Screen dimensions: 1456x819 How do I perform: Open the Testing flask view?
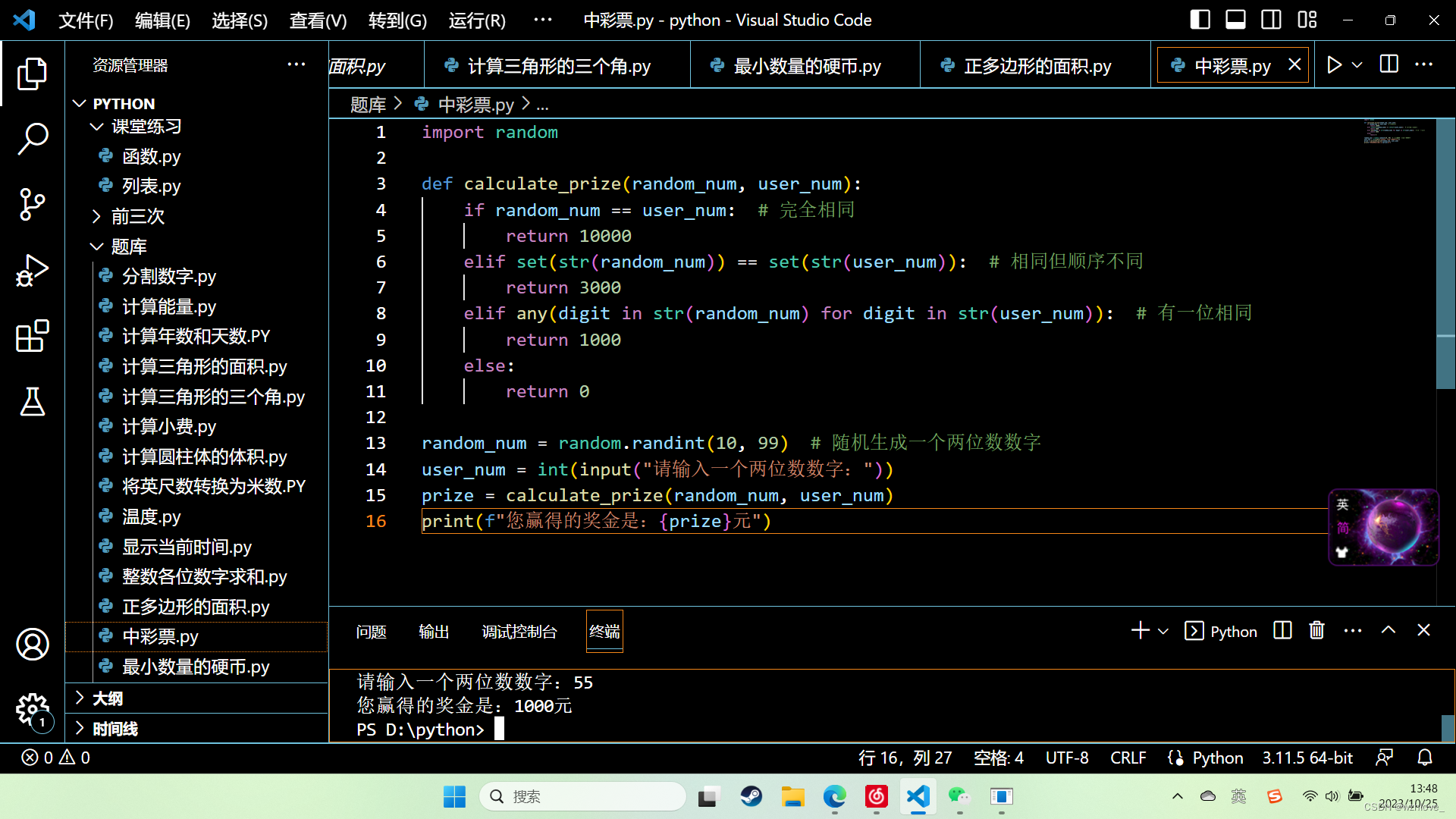pos(32,401)
